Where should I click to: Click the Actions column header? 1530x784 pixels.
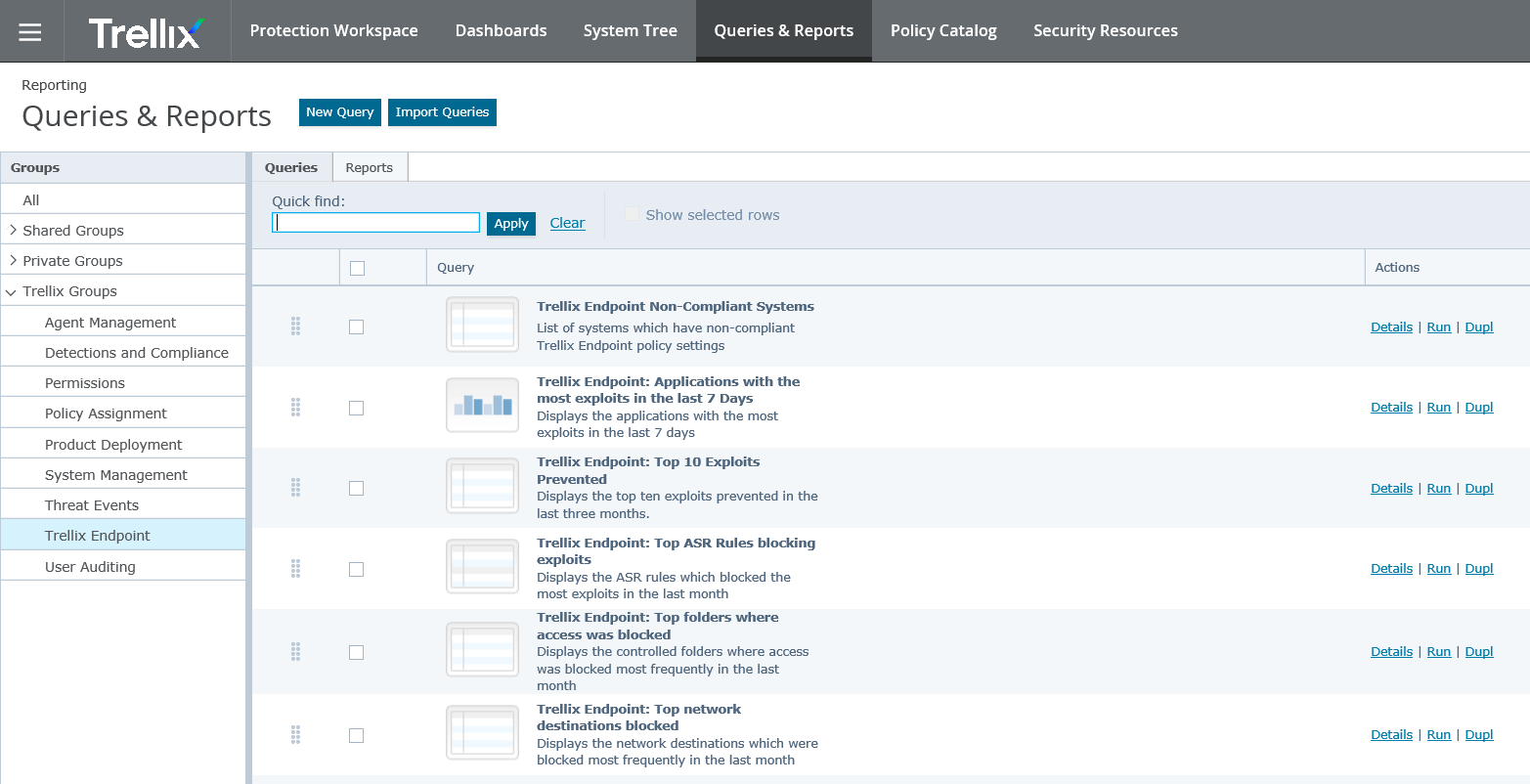1447,268
